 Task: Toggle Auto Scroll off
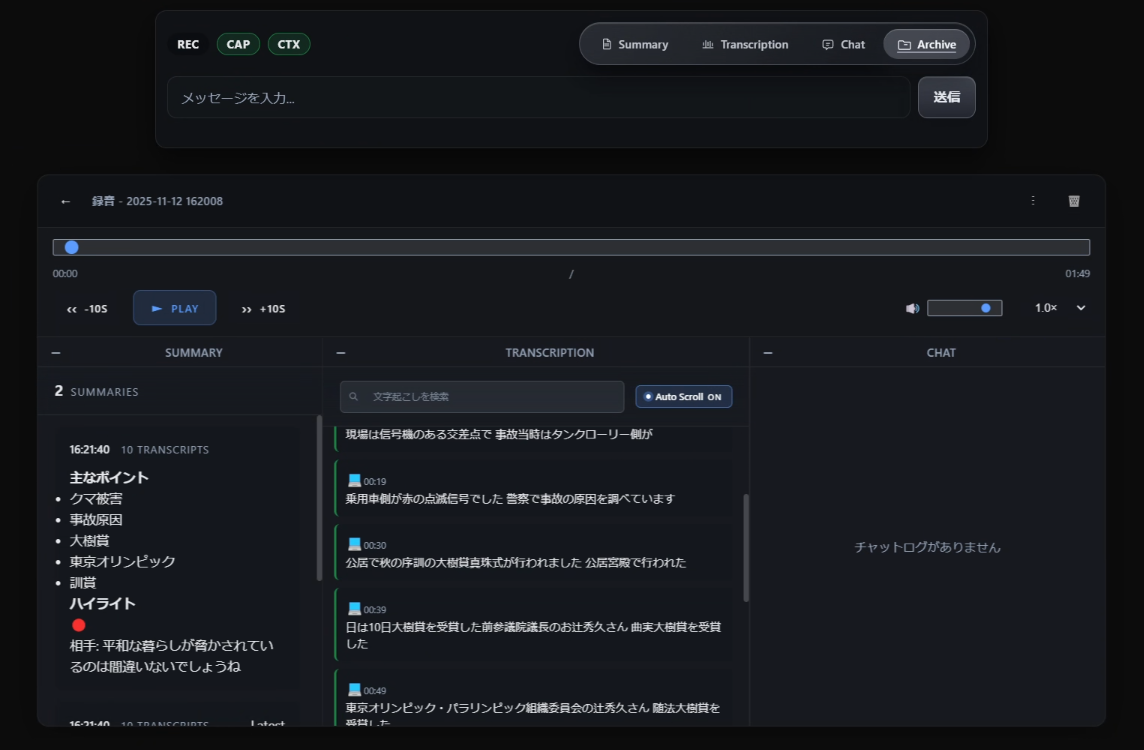coord(683,397)
